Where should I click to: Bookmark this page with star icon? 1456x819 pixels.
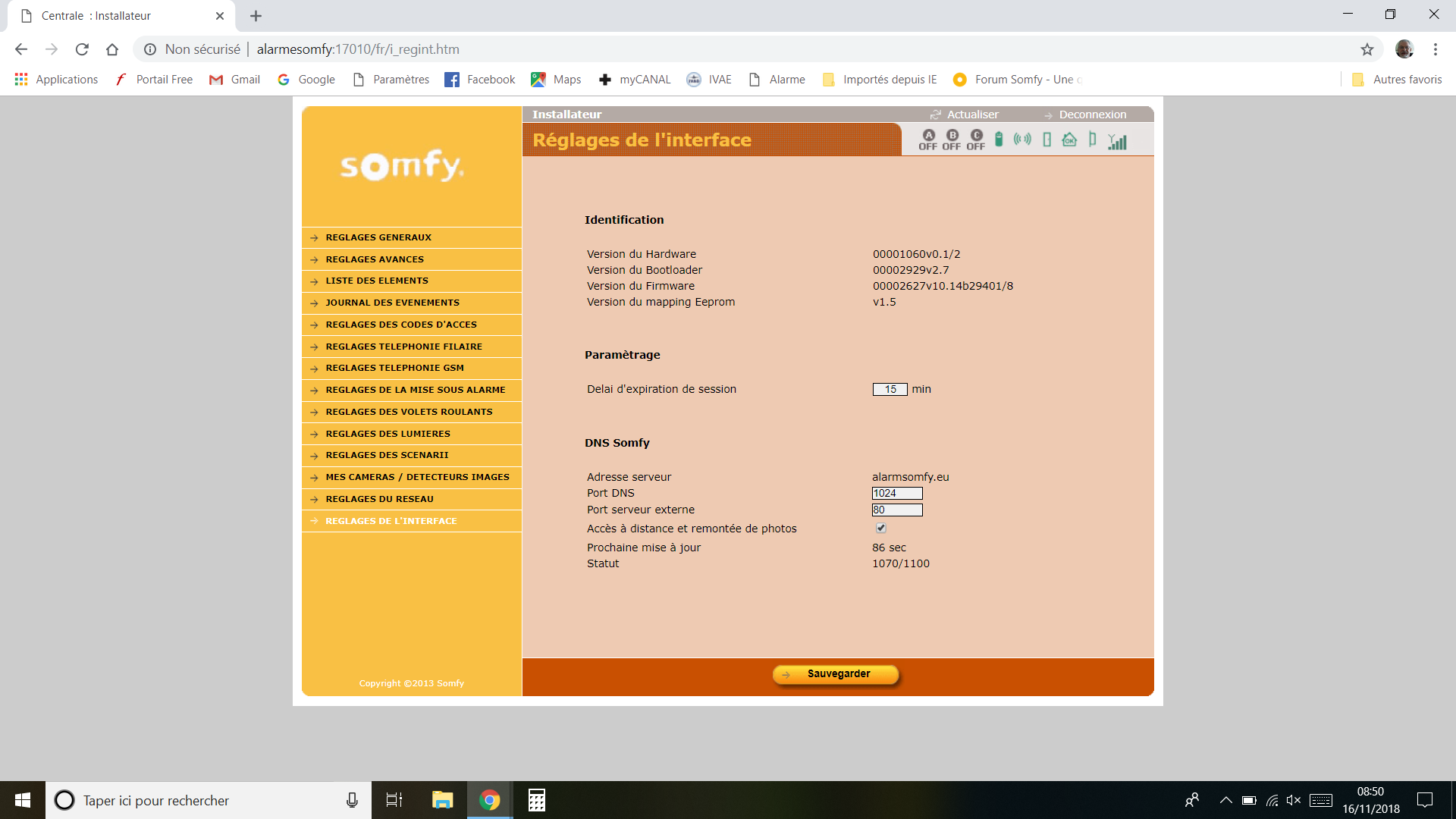click(1367, 49)
